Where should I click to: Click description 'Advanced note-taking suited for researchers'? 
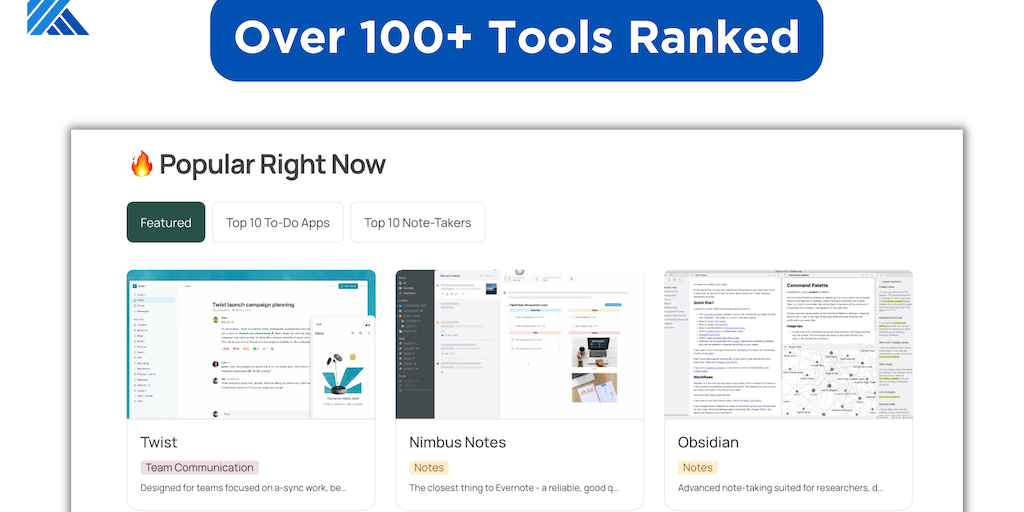coord(781,488)
